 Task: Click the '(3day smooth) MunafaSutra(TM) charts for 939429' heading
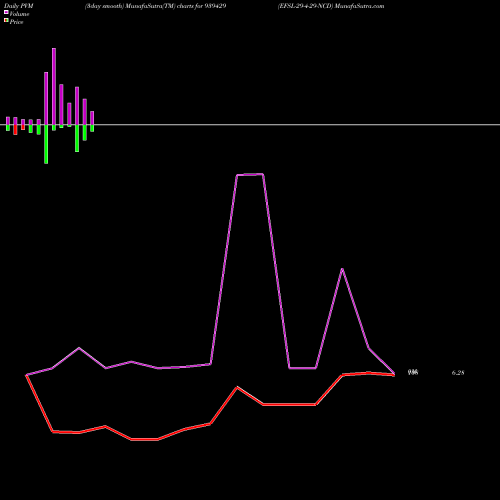[155, 6]
